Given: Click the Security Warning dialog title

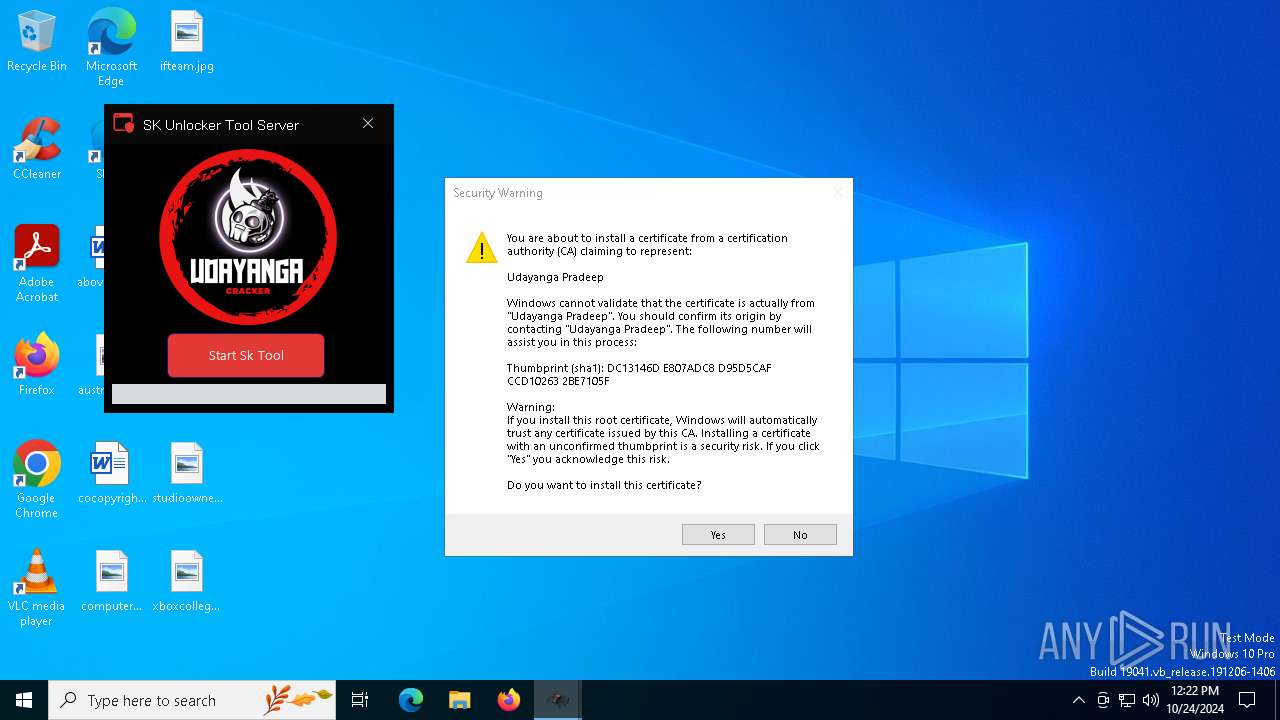Looking at the screenshot, I should point(498,193).
